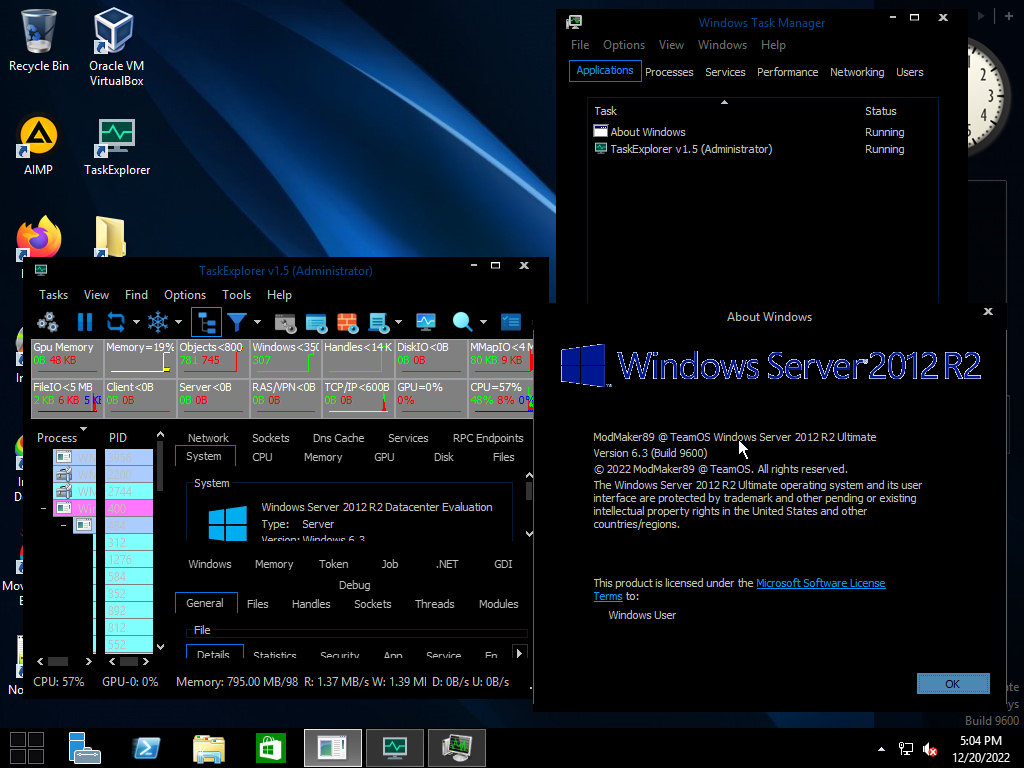Open dropdown arrow beside scroll document icon

(398, 322)
